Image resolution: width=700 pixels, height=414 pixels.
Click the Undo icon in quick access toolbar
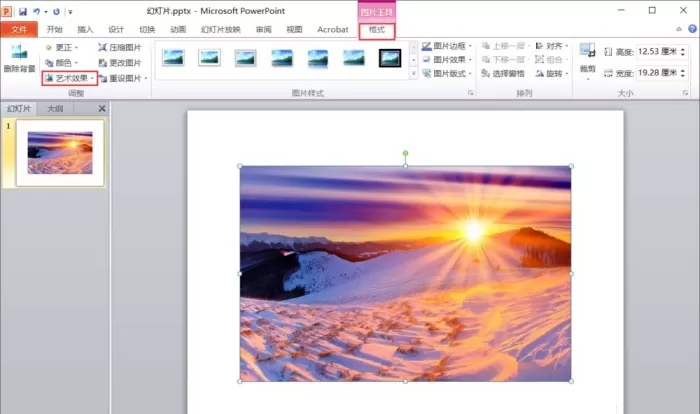(x=36, y=11)
